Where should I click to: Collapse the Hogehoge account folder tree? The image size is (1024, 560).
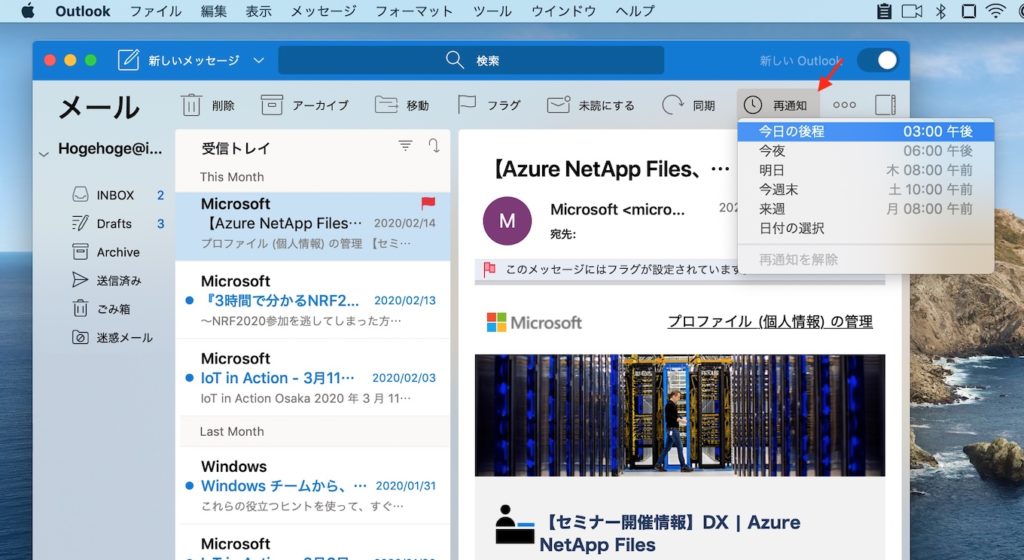[x=43, y=153]
